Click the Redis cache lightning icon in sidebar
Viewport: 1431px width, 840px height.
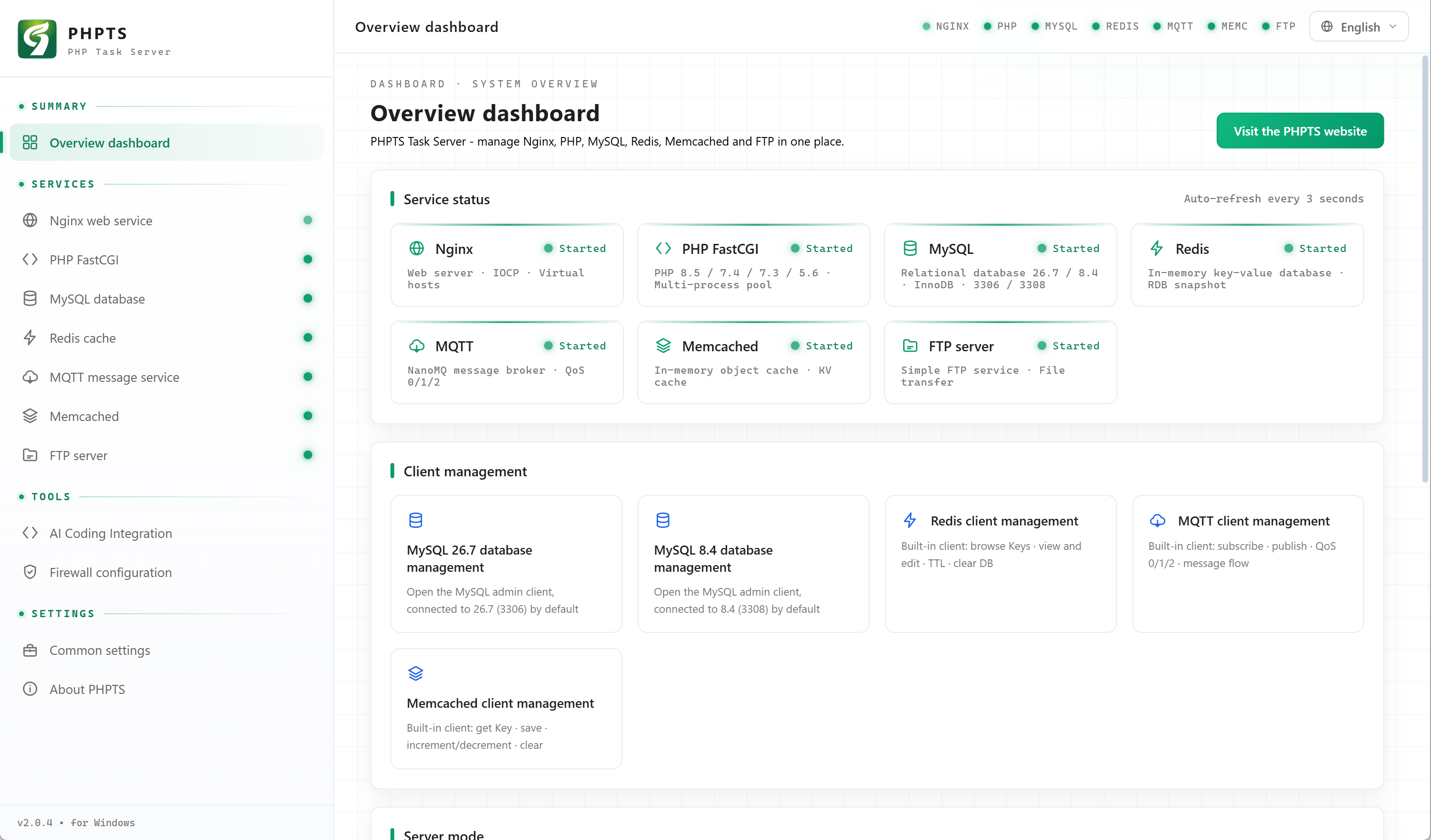click(30, 337)
